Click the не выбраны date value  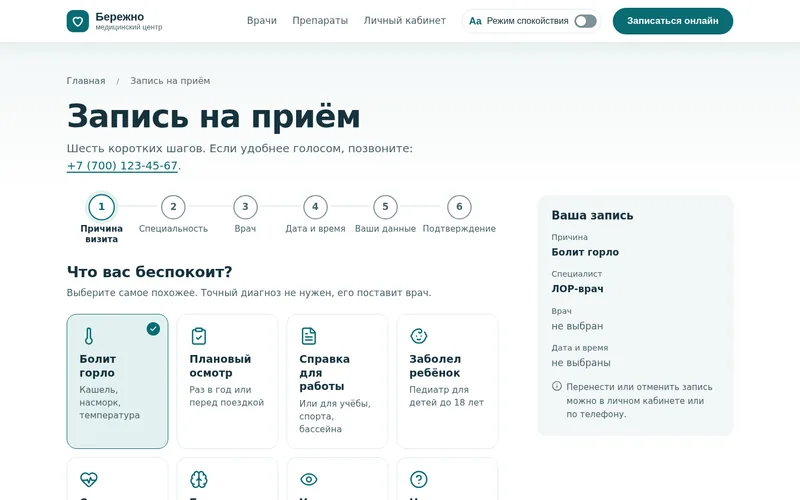581,363
